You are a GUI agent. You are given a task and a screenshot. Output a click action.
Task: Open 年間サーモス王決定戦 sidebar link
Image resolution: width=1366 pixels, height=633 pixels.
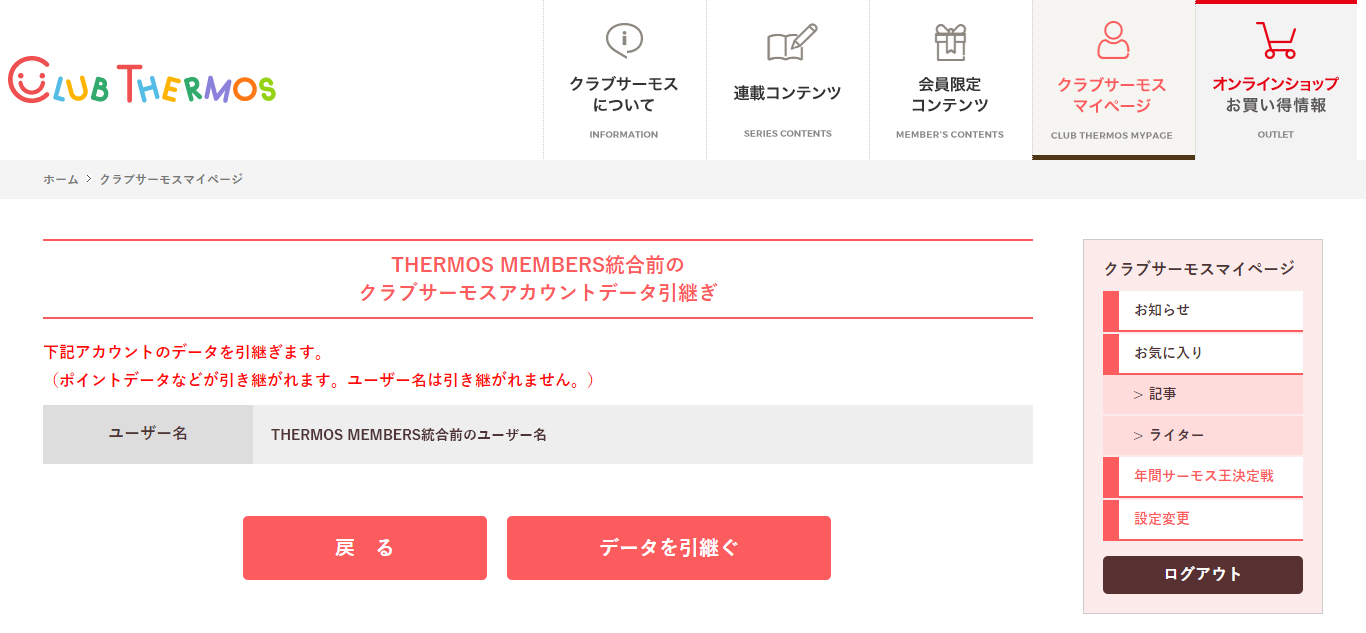1203,477
